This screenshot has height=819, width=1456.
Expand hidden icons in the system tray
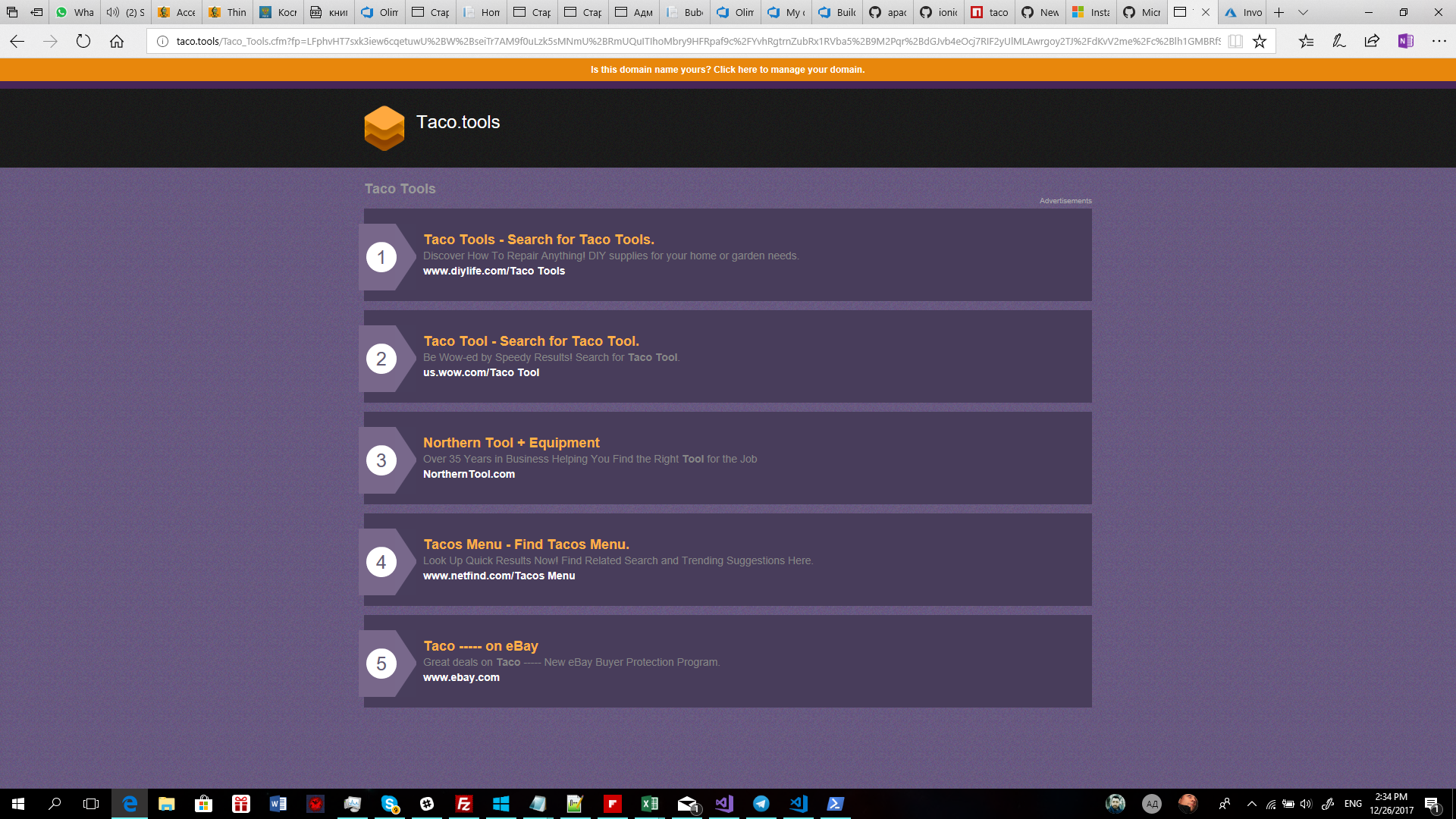[x=1250, y=803]
